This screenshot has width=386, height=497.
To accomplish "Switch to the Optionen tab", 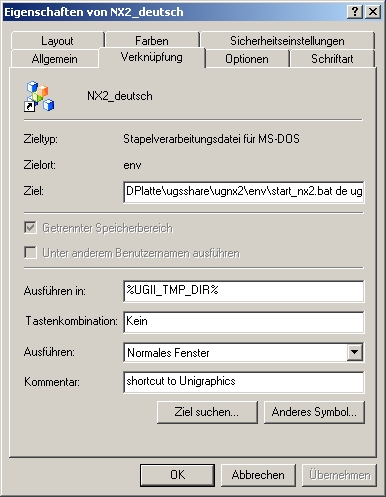I will (x=247, y=59).
